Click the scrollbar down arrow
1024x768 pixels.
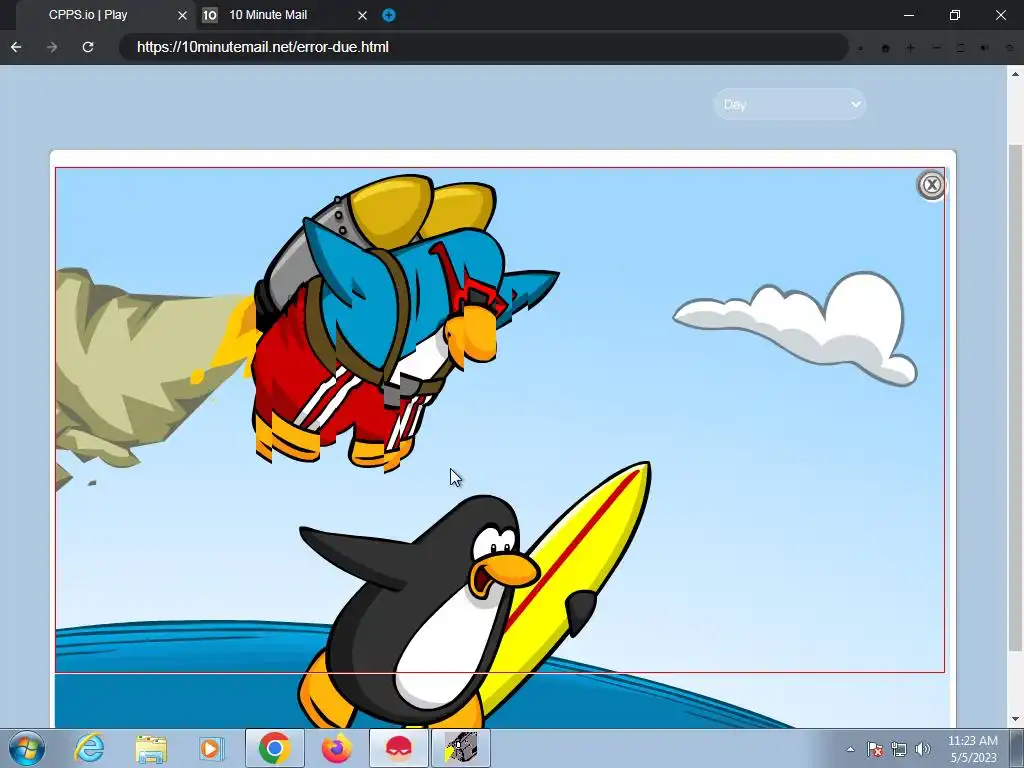[x=1015, y=719]
